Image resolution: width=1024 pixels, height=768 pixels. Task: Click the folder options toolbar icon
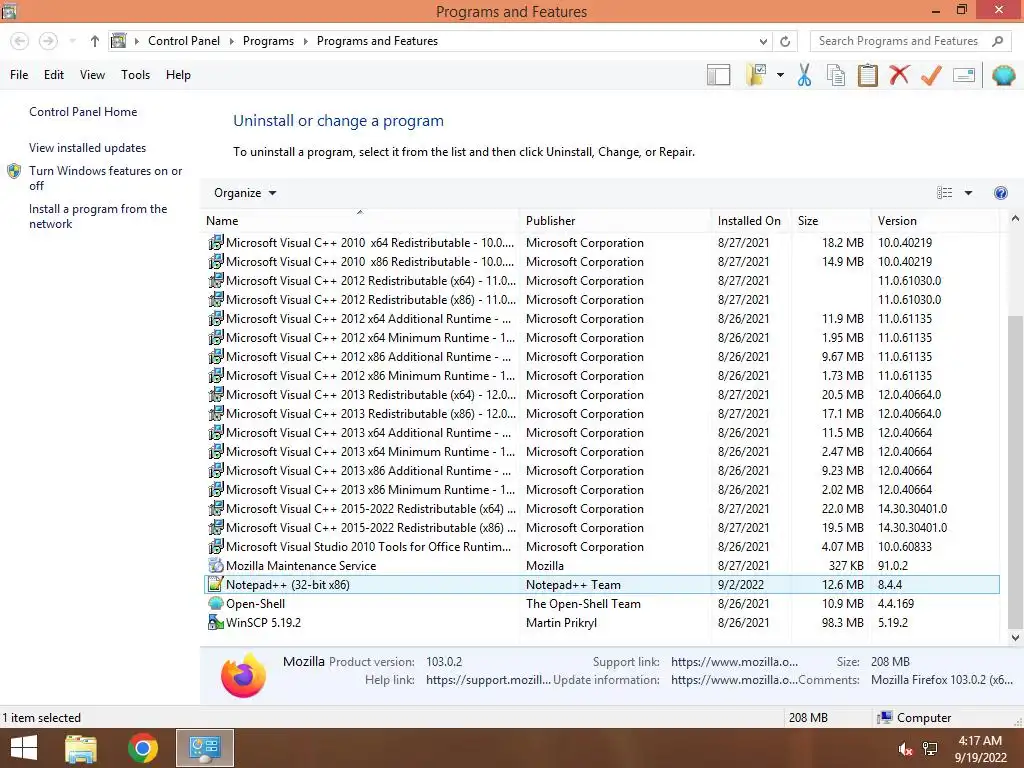756,75
